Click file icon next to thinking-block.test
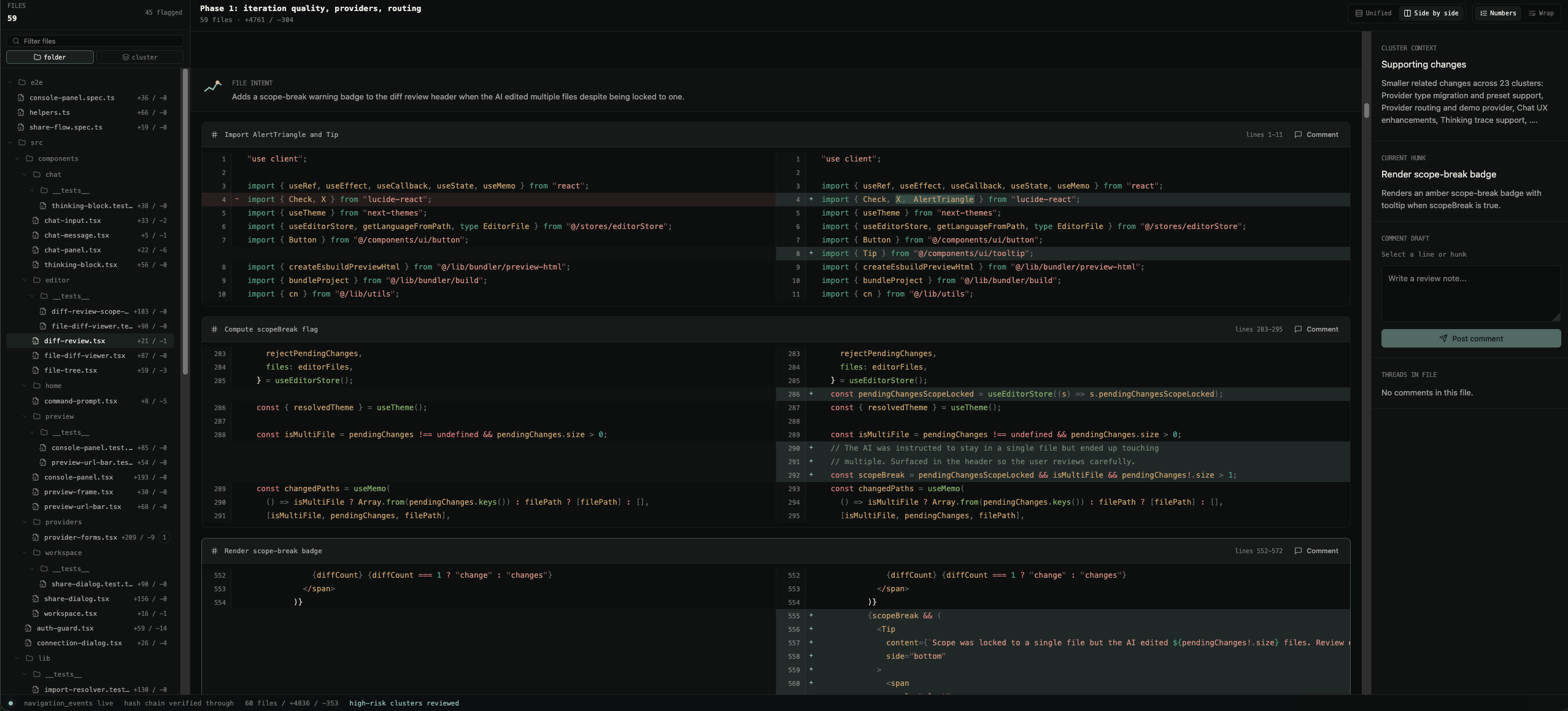The height and width of the screenshot is (711, 1568). 43,206
